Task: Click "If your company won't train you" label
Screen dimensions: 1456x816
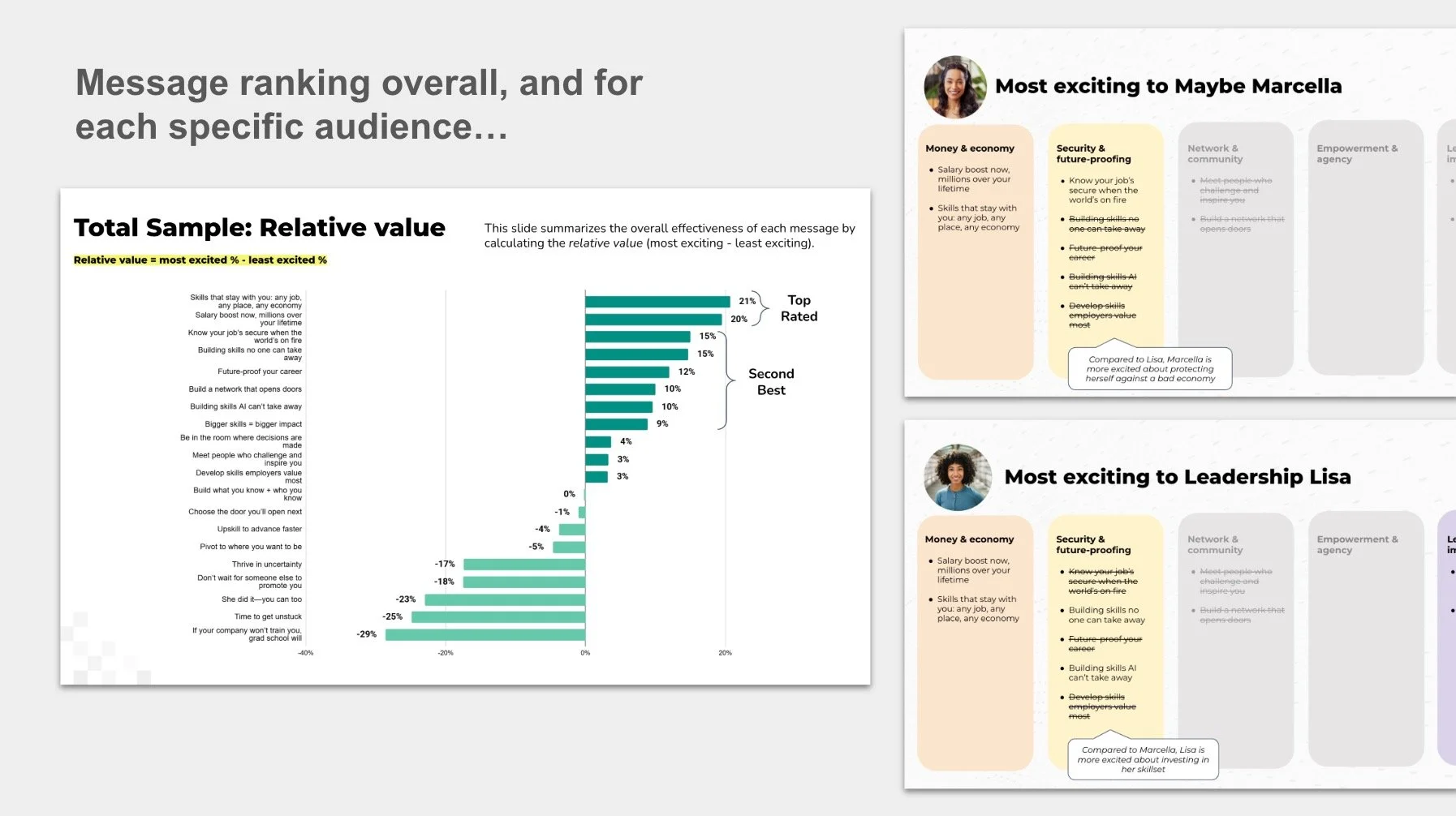Action: point(247,634)
